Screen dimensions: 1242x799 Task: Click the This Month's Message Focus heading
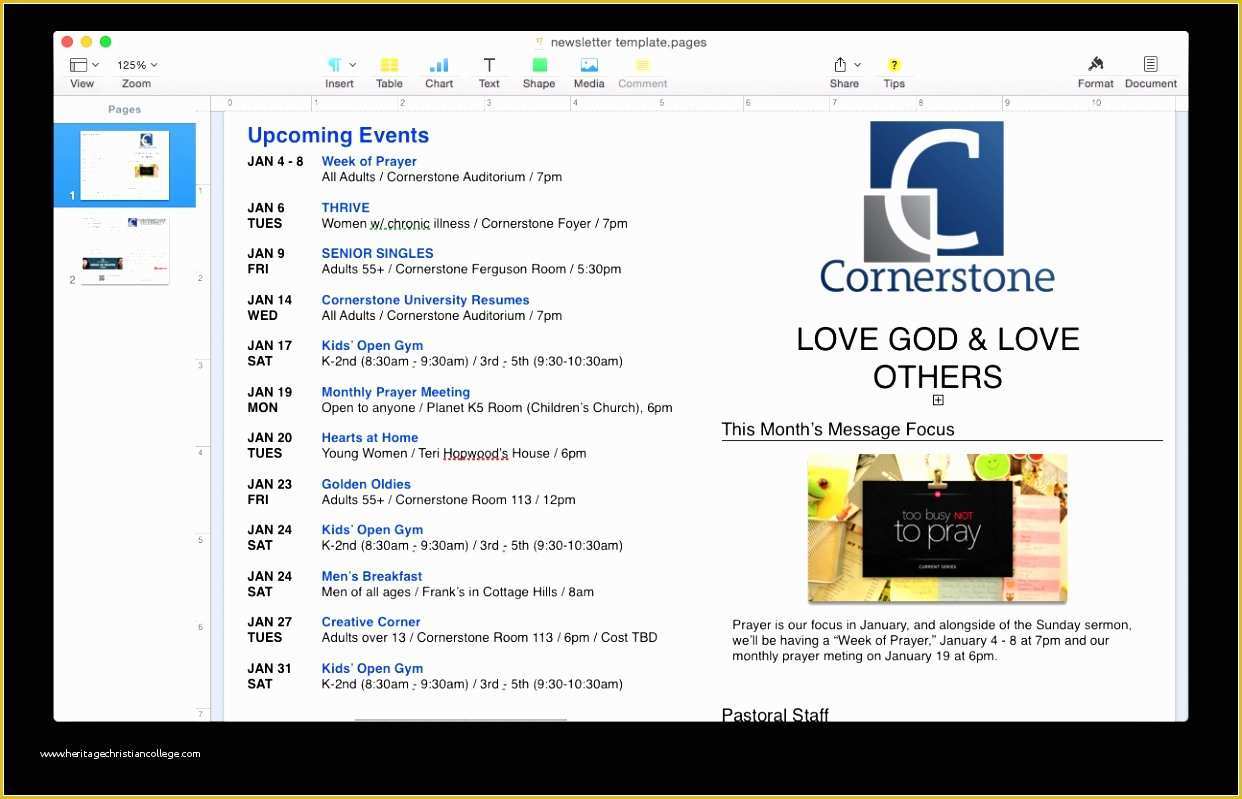(x=838, y=429)
